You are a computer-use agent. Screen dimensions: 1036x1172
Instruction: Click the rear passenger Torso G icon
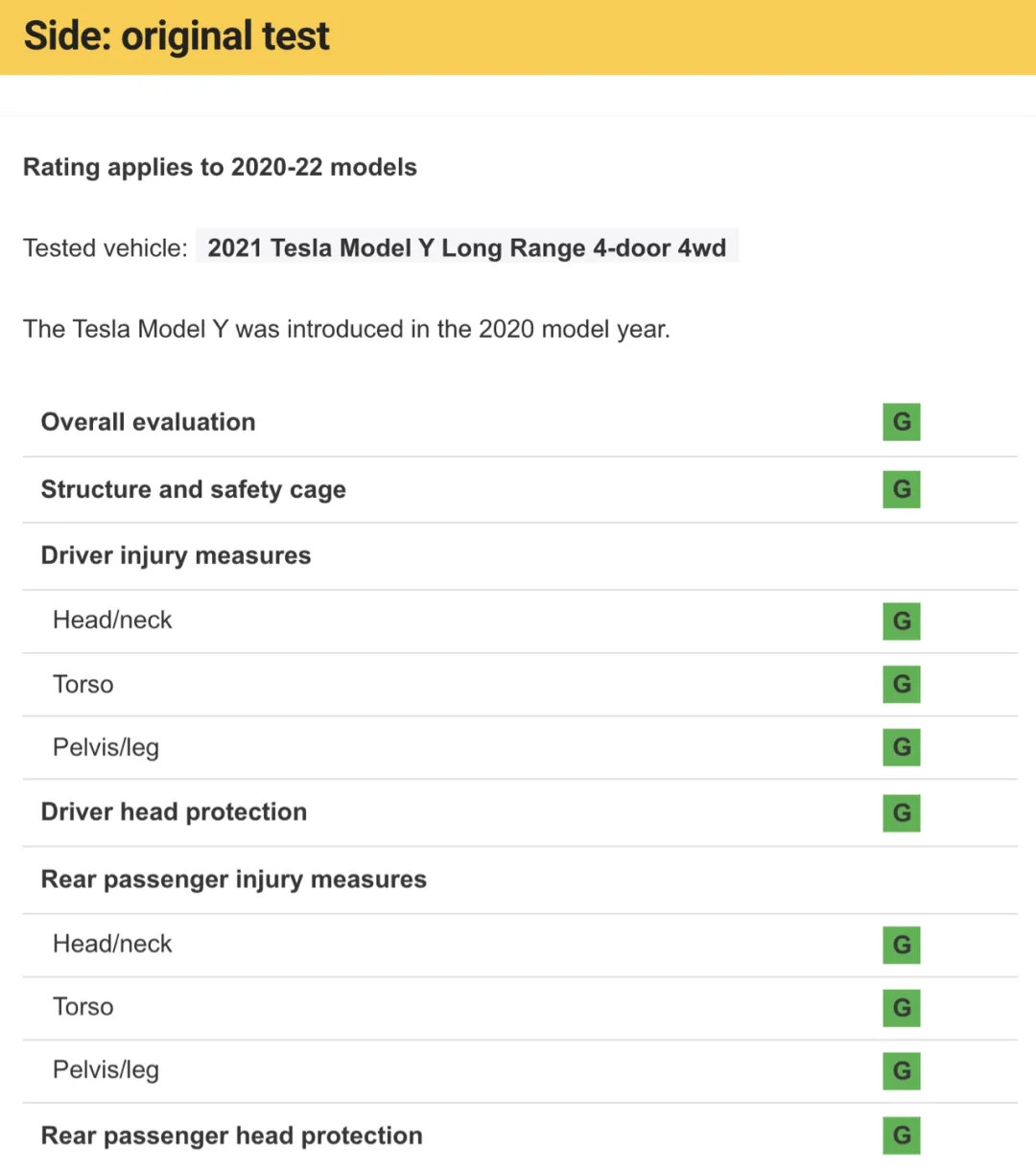click(x=901, y=1008)
